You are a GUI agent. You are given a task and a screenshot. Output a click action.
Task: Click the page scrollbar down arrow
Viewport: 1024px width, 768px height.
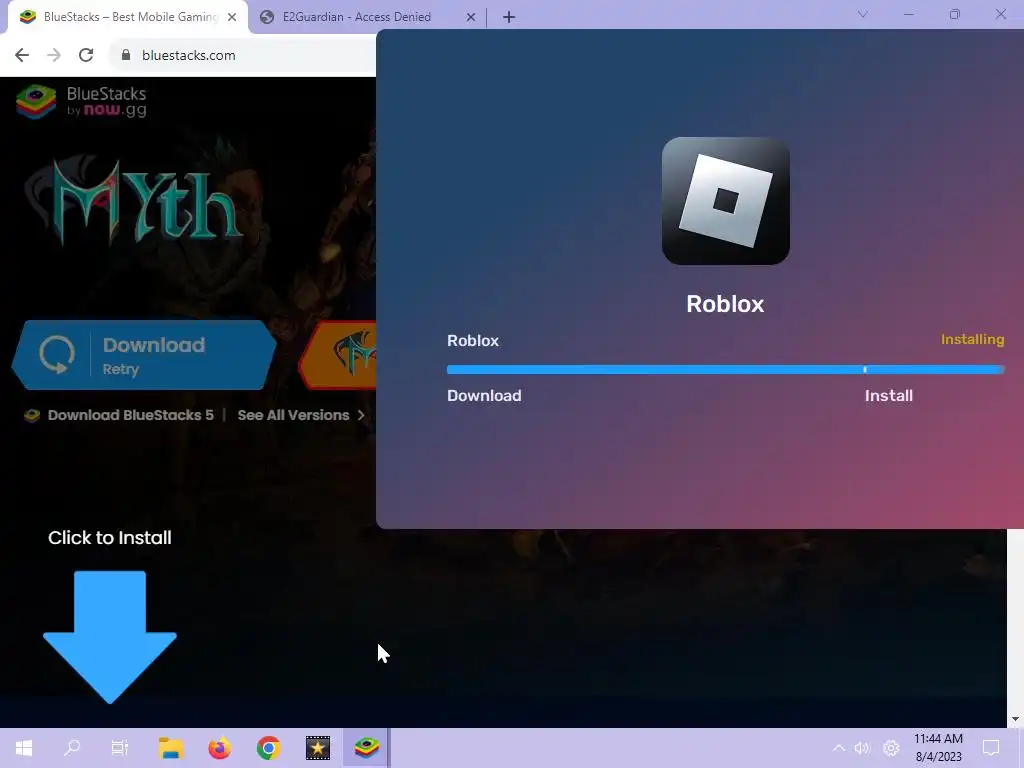(1016, 719)
